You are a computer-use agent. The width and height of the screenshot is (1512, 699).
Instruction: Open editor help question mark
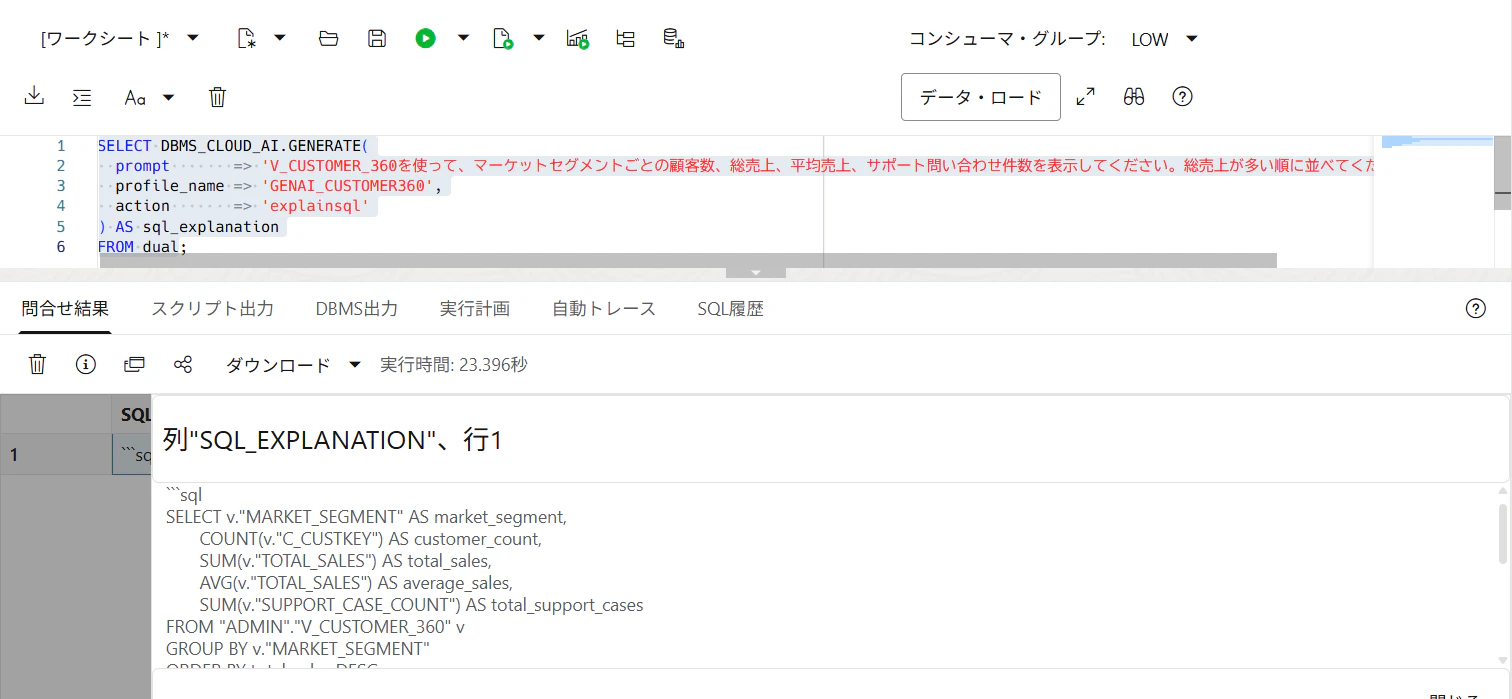(x=1182, y=97)
